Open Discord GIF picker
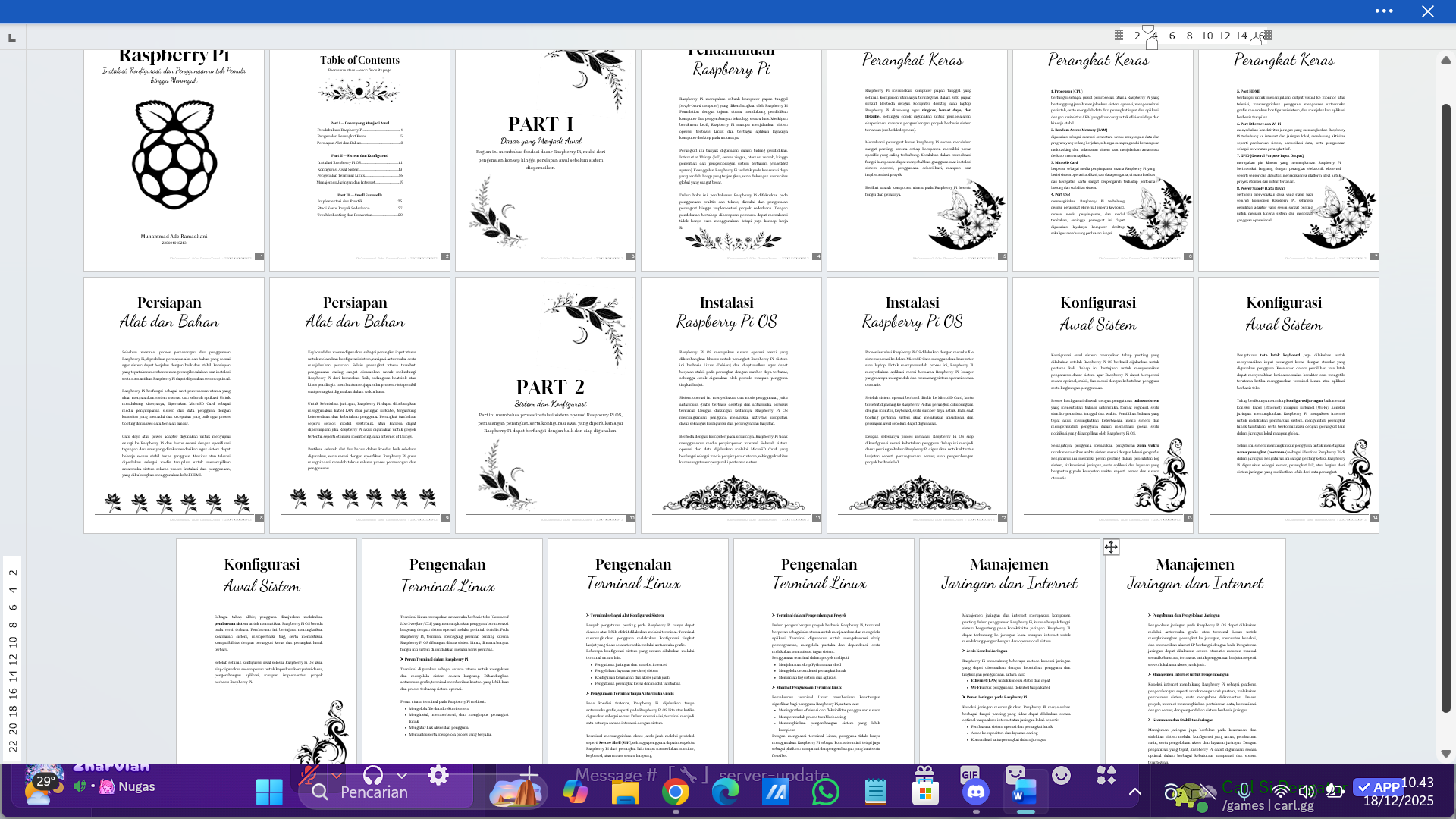The width and height of the screenshot is (1456, 819). pyautogui.click(x=970, y=774)
